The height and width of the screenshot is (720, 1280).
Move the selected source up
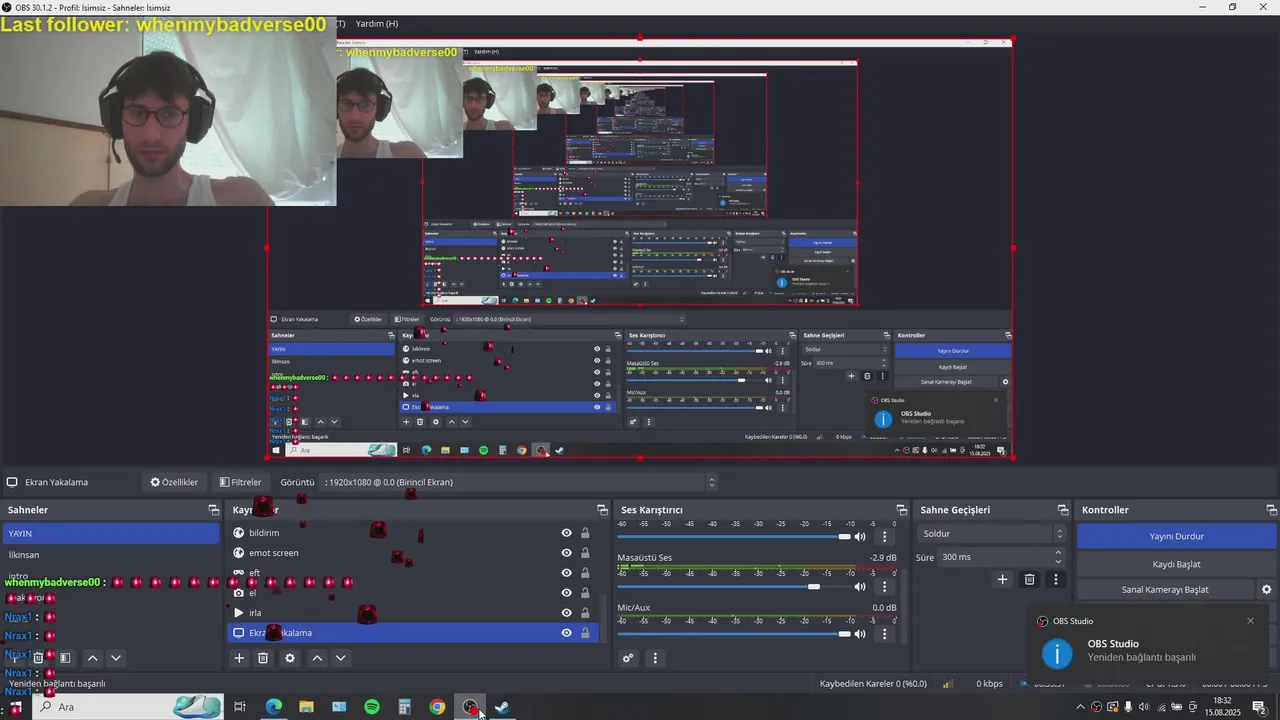tap(317, 658)
